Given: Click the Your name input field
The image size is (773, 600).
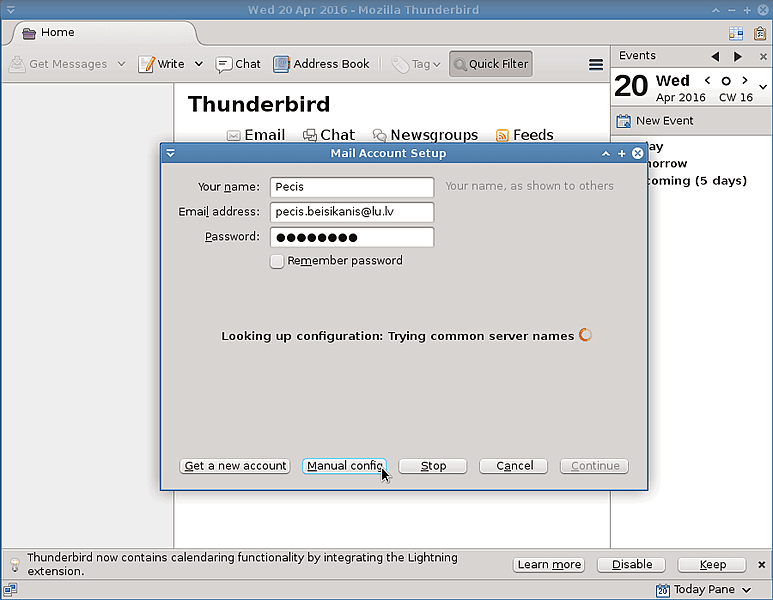Looking at the screenshot, I should tap(352, 187).
